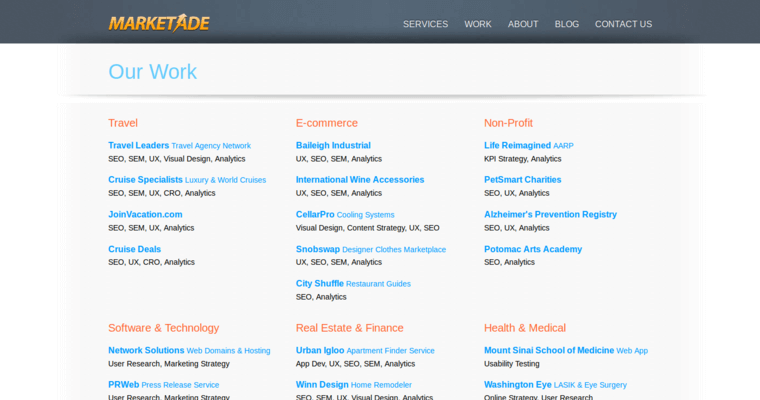Click "SEO, Analytics" under City Shuffle

tap(321, 297)
